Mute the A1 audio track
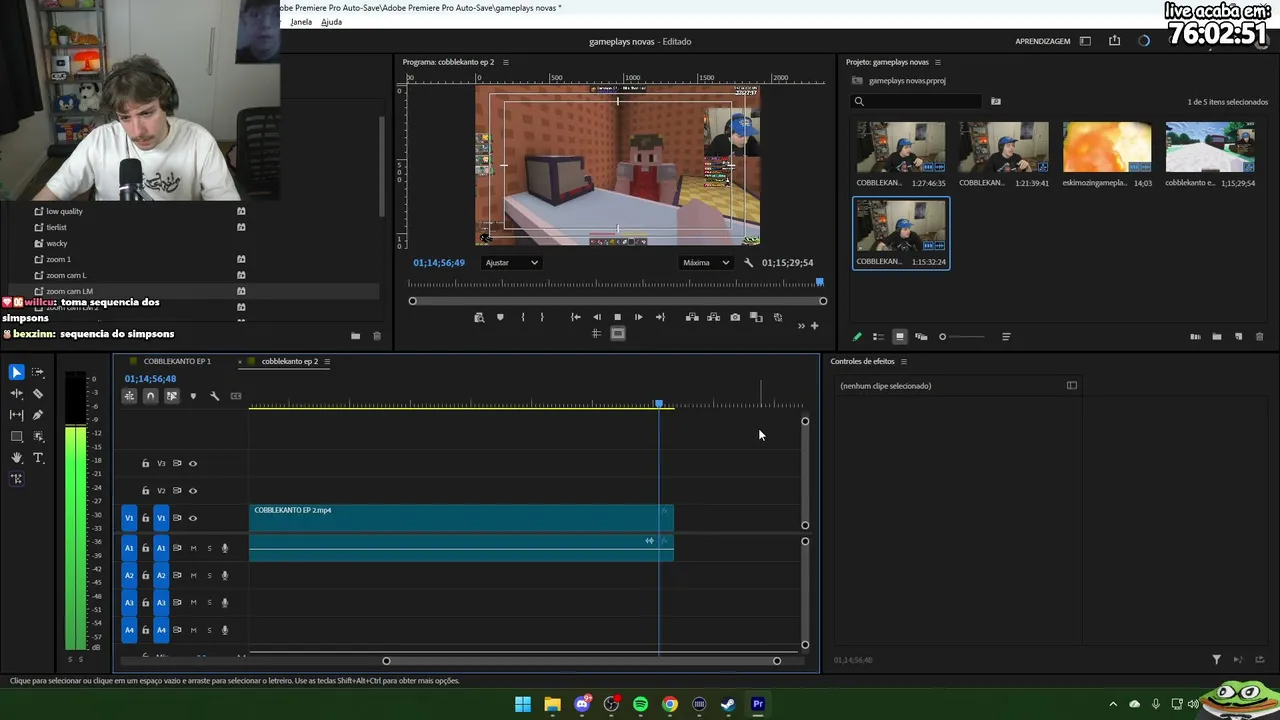This screenshot has width=1280, height=720. click(193, 548)
